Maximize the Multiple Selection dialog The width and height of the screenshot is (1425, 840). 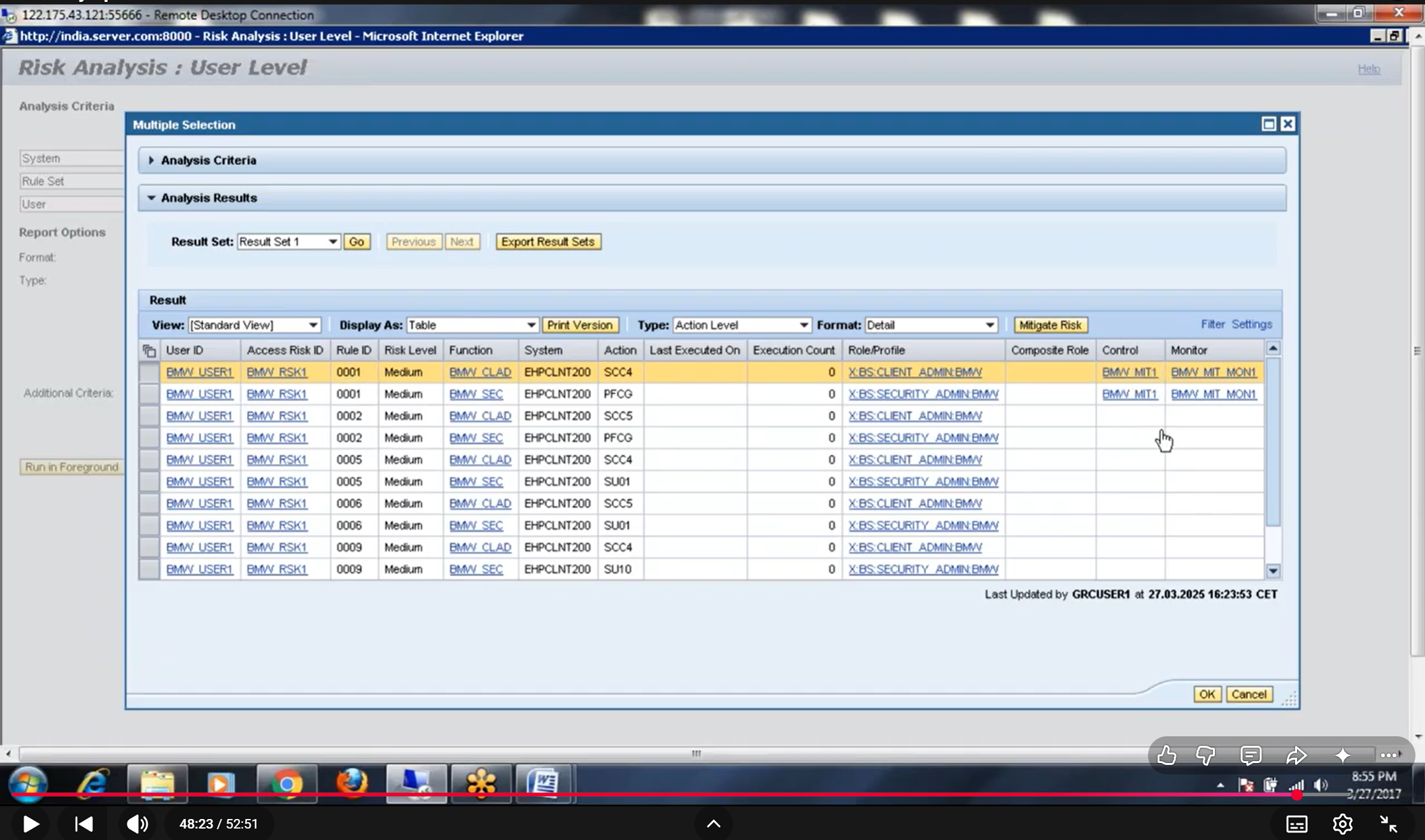(x=1268, y=124)
